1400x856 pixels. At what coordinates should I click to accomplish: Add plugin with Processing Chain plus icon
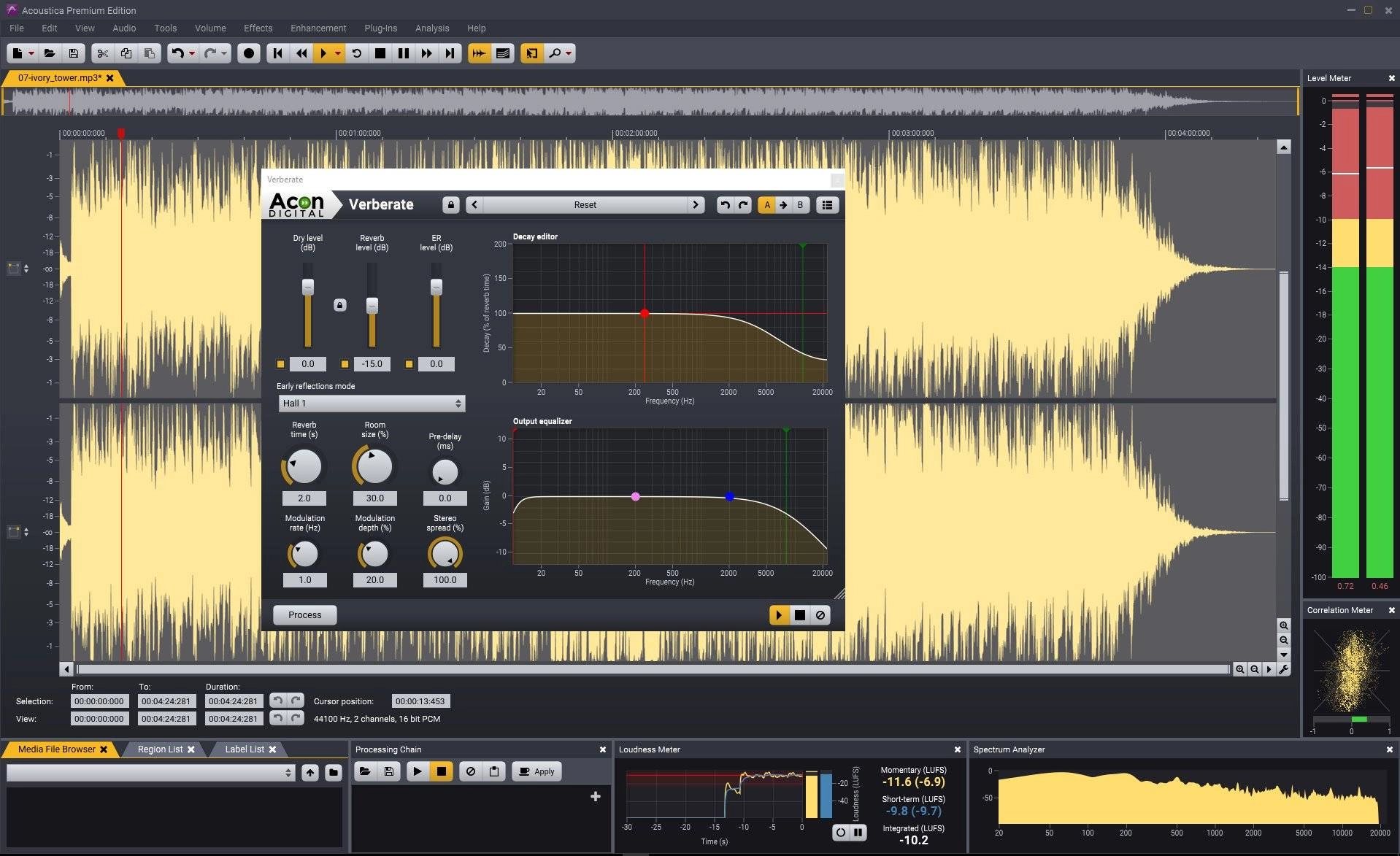tap(596, 796)
